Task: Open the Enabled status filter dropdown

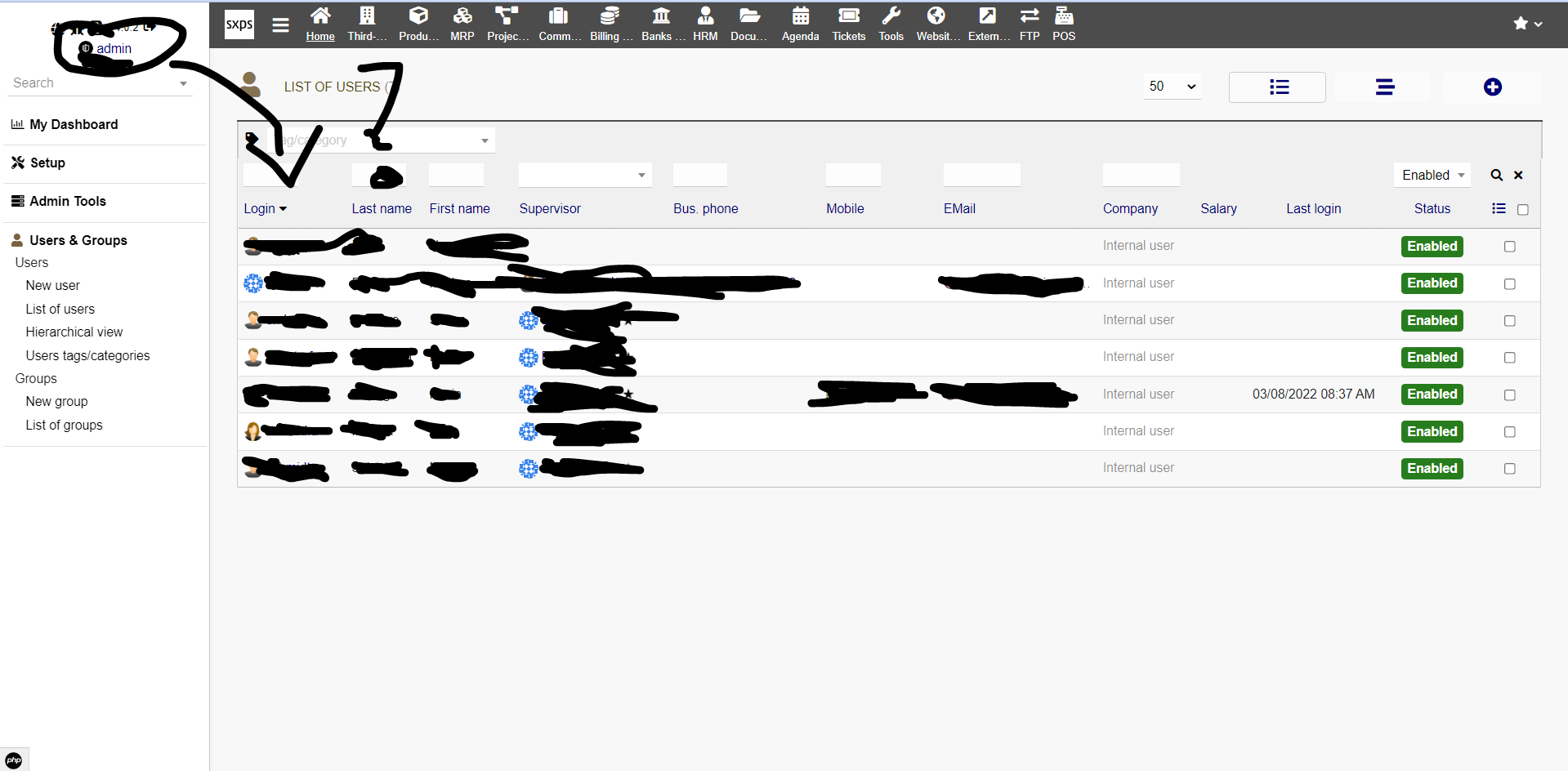Action: pyautogui.click(x=1432, y=175)
